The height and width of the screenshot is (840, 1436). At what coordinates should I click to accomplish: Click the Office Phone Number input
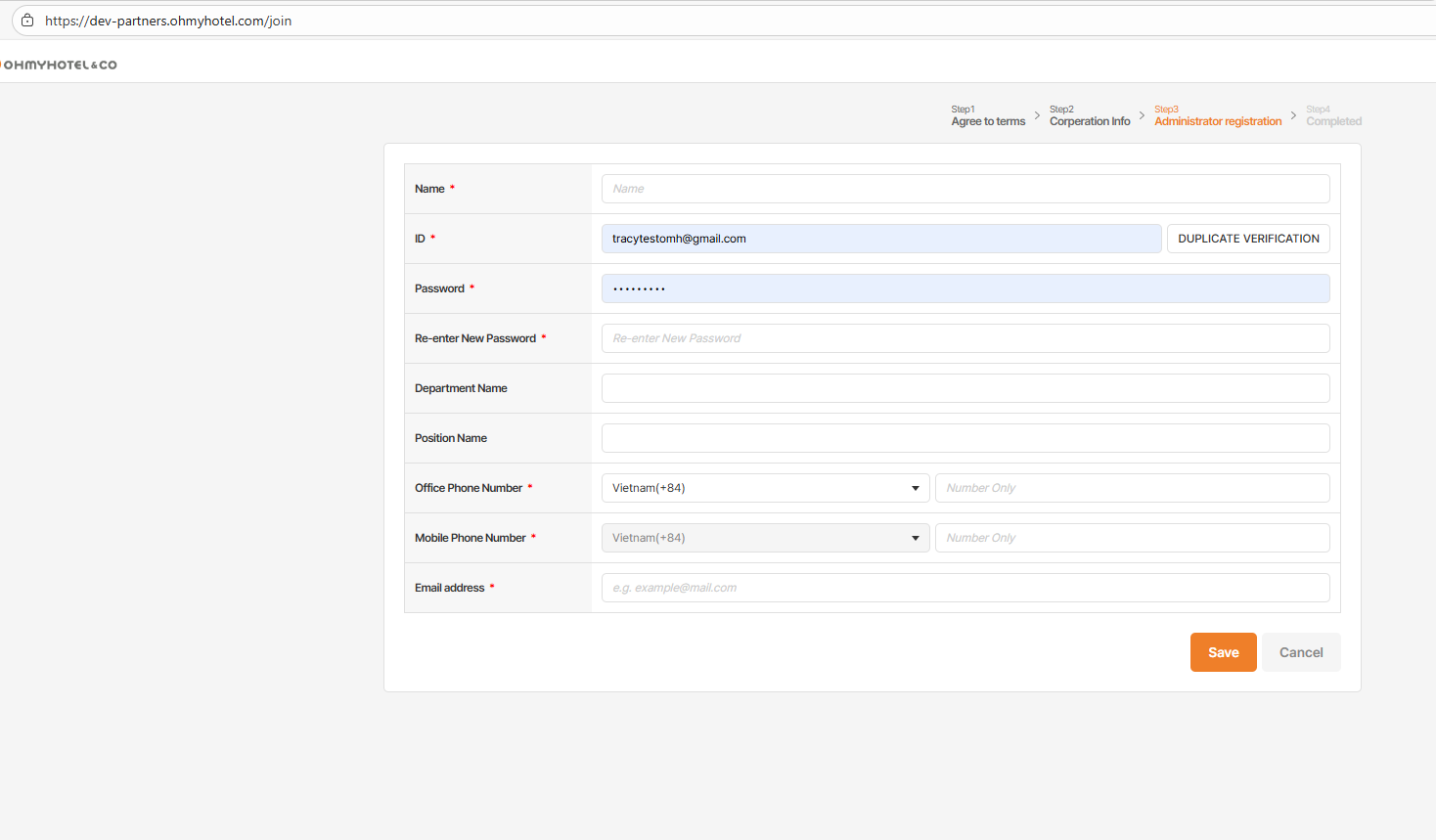pos(1132,488)
